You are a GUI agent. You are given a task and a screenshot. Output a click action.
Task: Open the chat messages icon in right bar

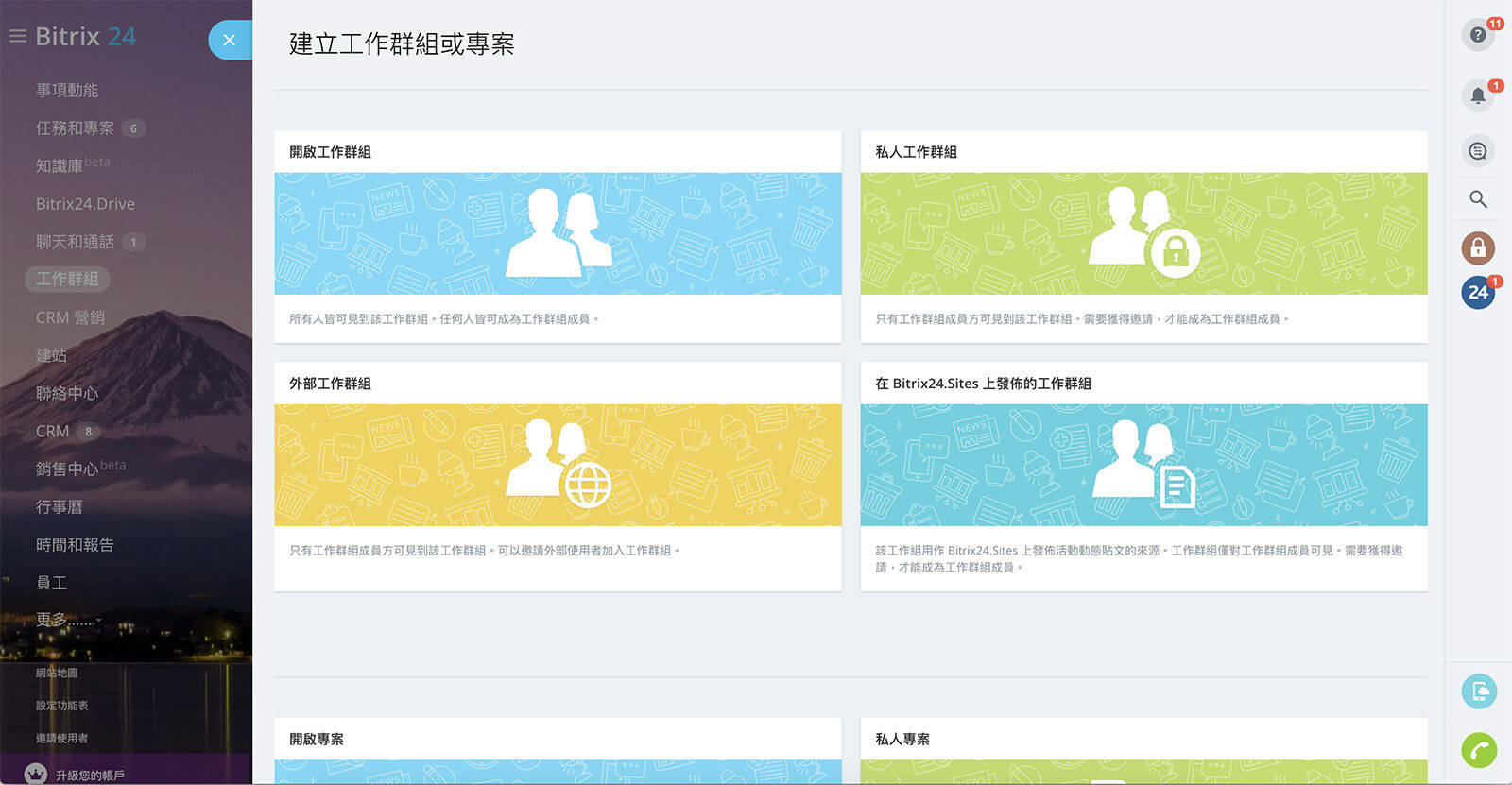(x=1478, y=151)
